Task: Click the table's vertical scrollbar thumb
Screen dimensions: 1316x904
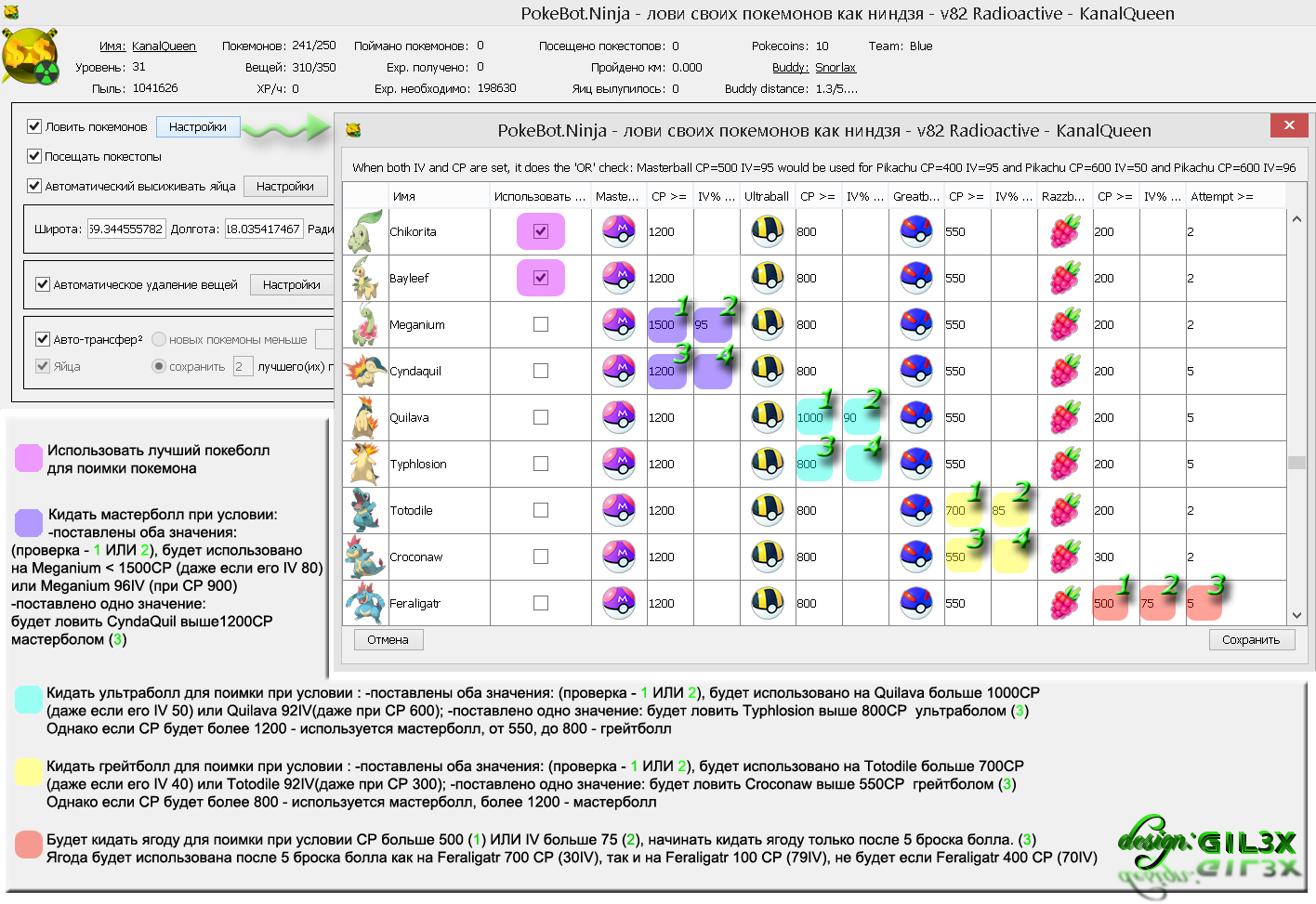Action: pyautogui.click(x=1296, y=463)
